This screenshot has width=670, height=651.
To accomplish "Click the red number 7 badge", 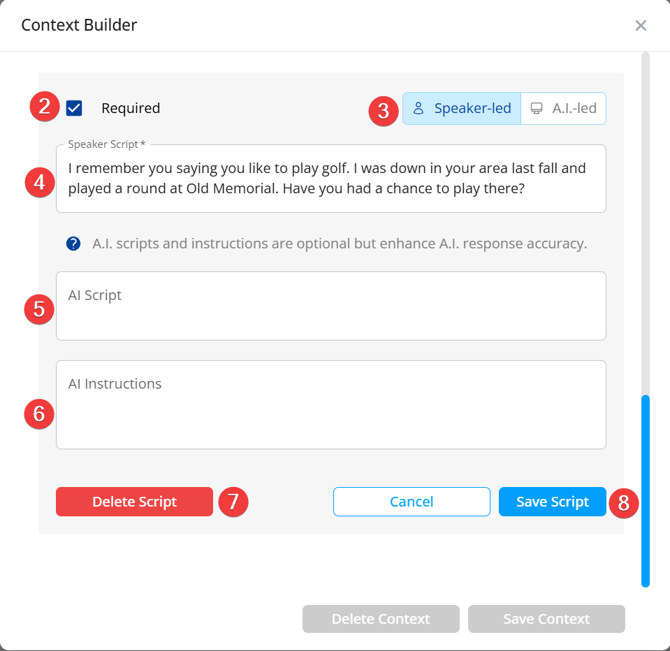I will click(232, 502).
